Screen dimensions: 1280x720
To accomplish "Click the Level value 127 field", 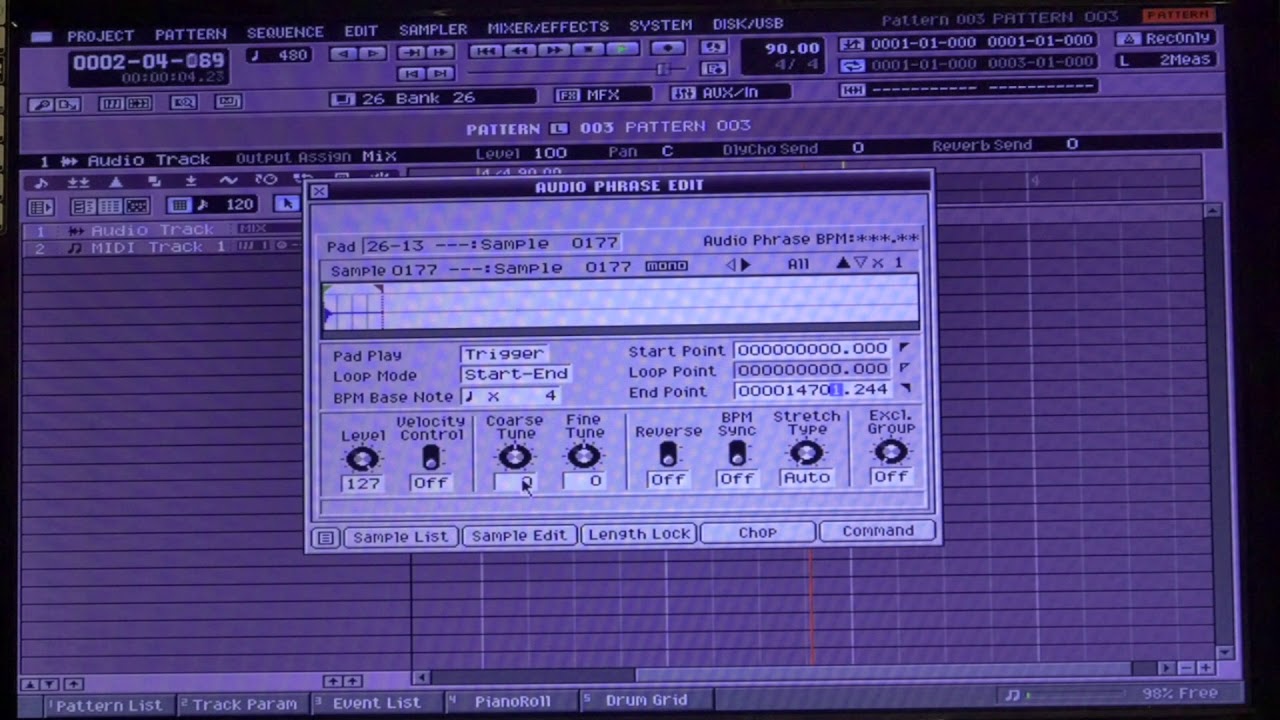I will (362, 483).
